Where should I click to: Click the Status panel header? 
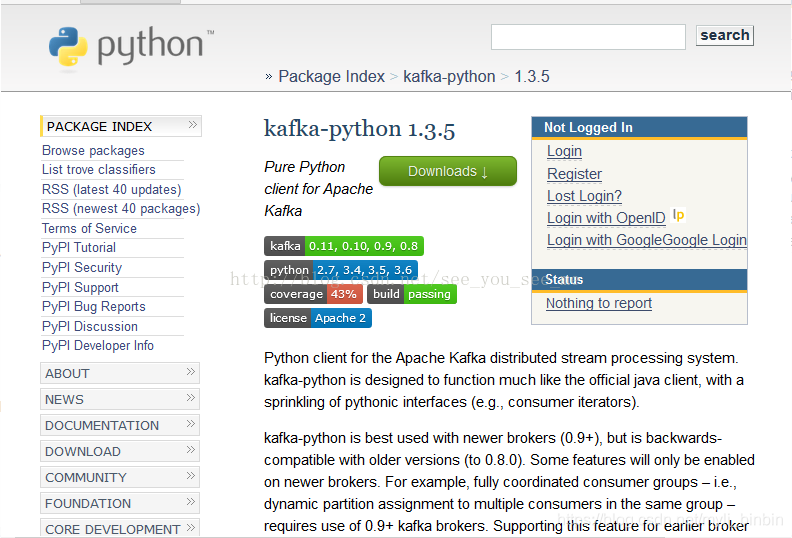(x=639, y=279)
